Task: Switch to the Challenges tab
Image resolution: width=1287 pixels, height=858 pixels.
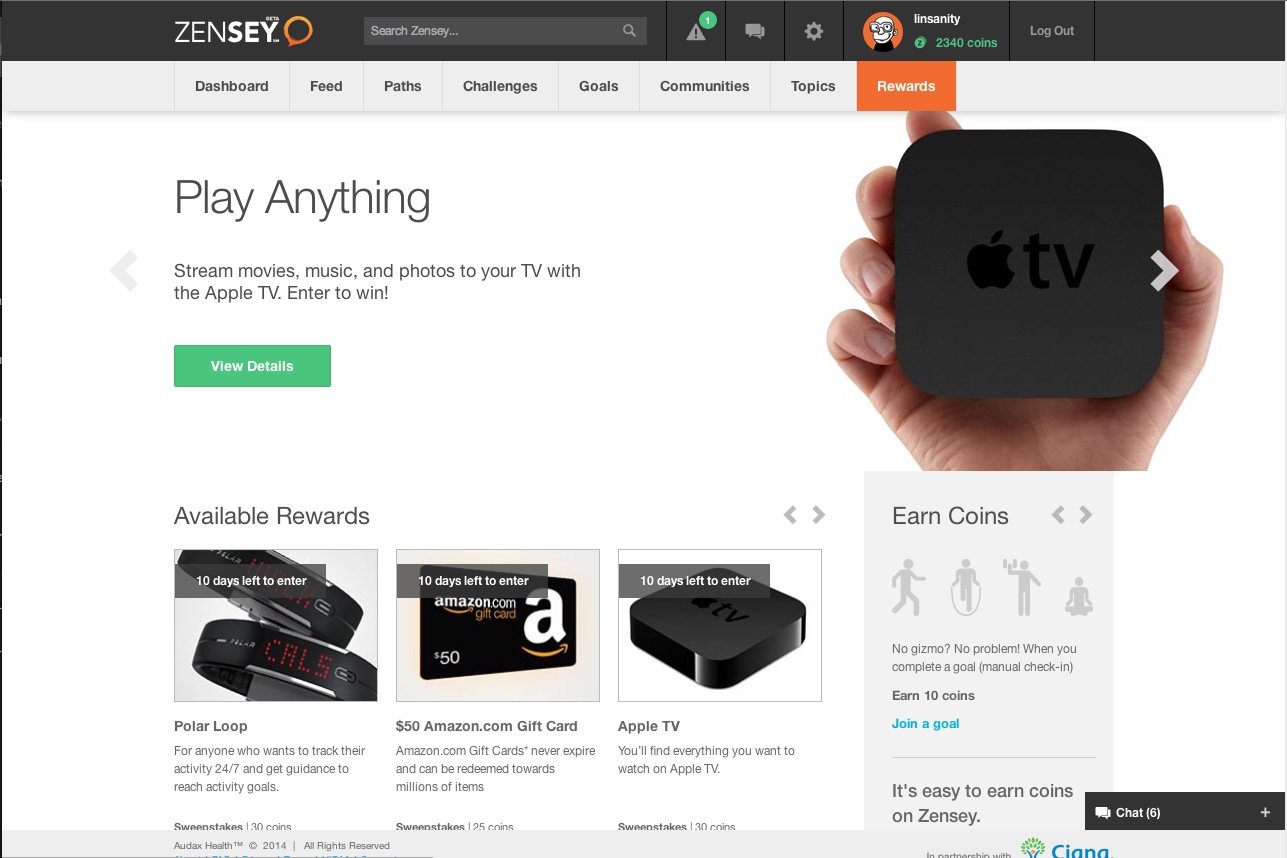Action: [500, 86]
